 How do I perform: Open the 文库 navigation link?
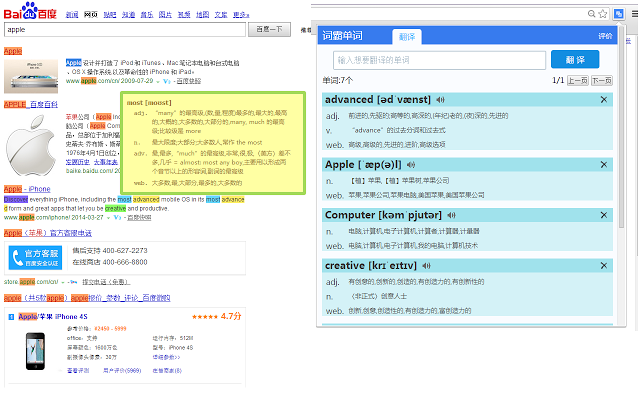pyautogui.click(x=221, y=15)
